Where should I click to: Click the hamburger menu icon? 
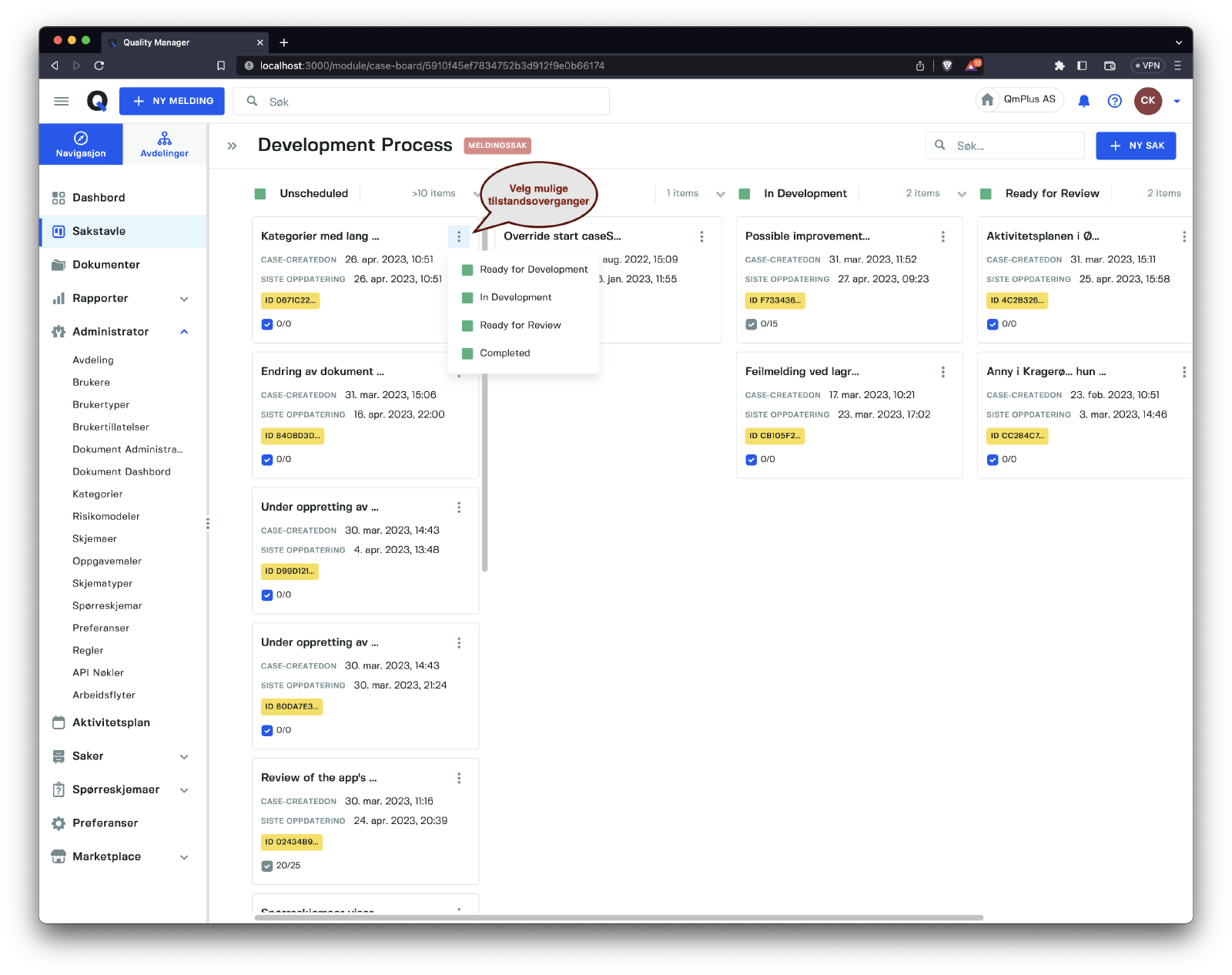pos(62,101)
